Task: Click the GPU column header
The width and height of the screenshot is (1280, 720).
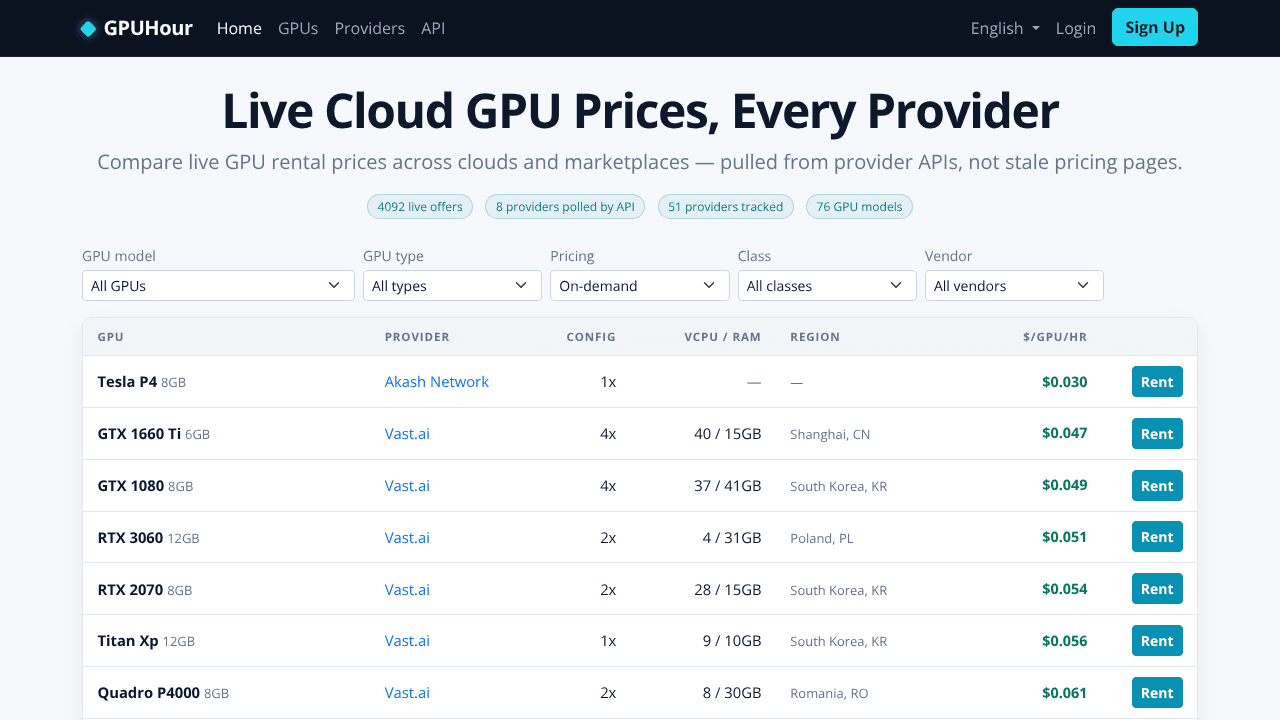Action: click(x=111, y=337)
